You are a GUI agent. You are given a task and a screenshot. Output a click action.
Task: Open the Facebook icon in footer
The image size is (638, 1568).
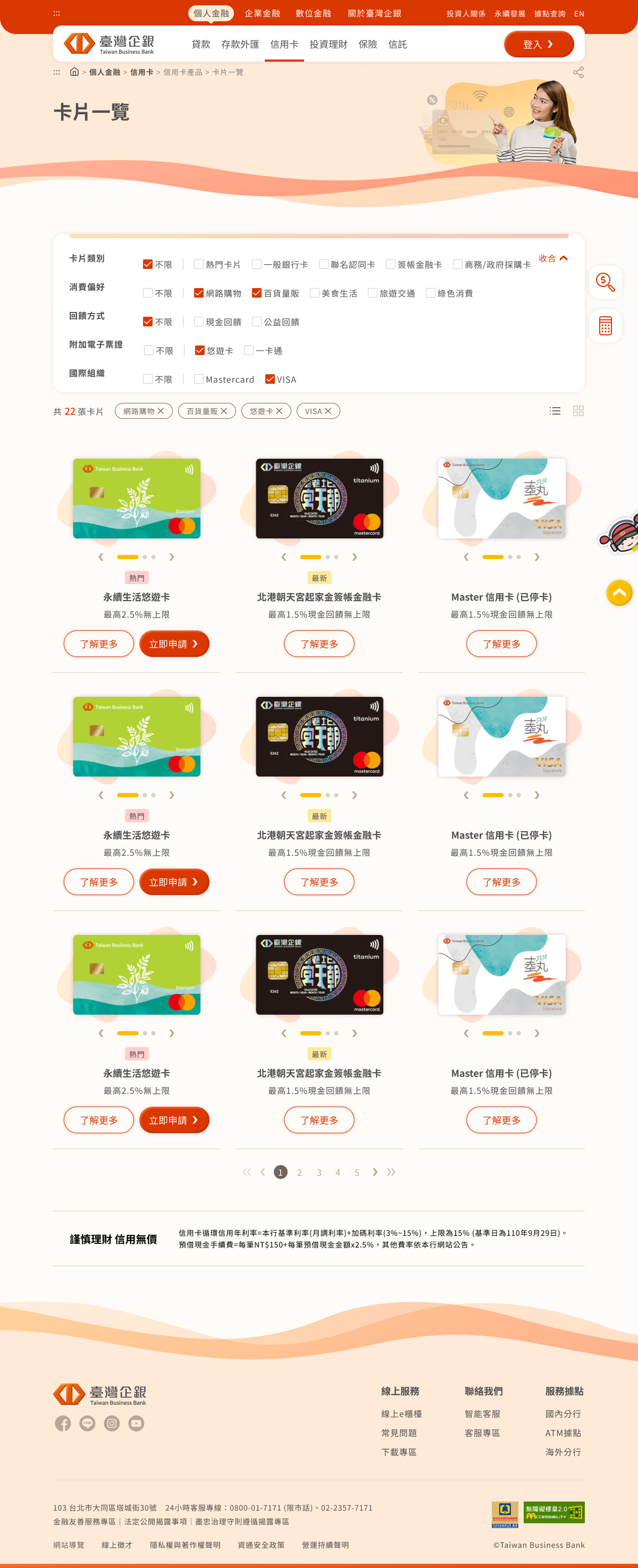pos(63,1423)
